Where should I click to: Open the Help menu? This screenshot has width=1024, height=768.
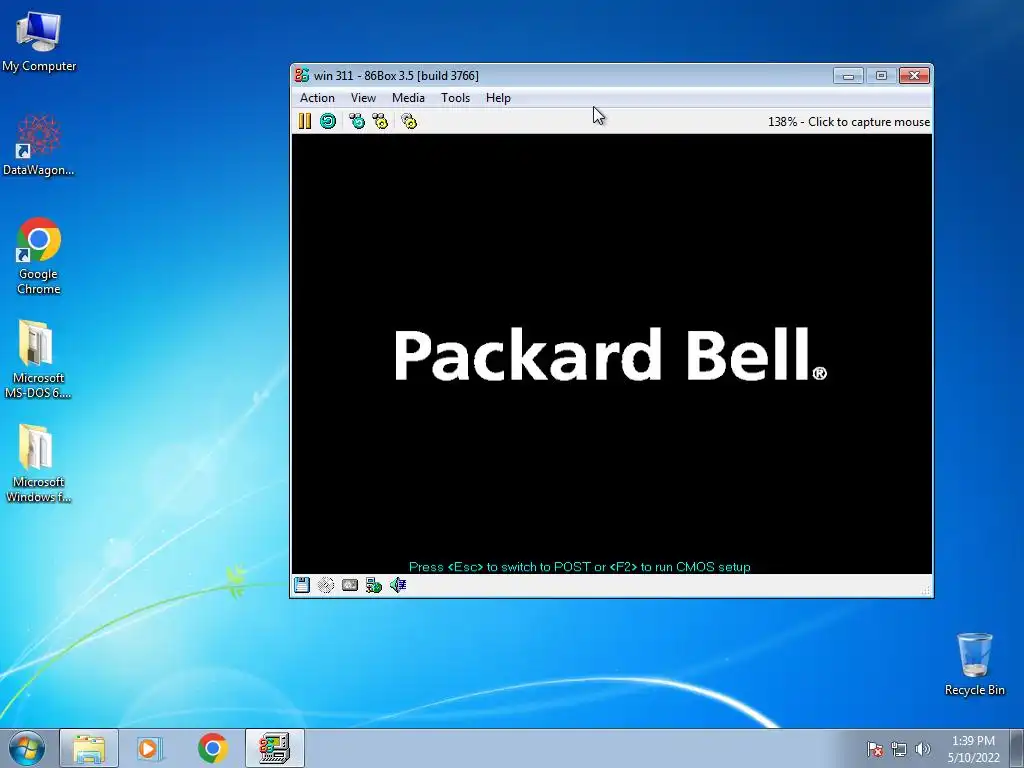pos(498,98)
